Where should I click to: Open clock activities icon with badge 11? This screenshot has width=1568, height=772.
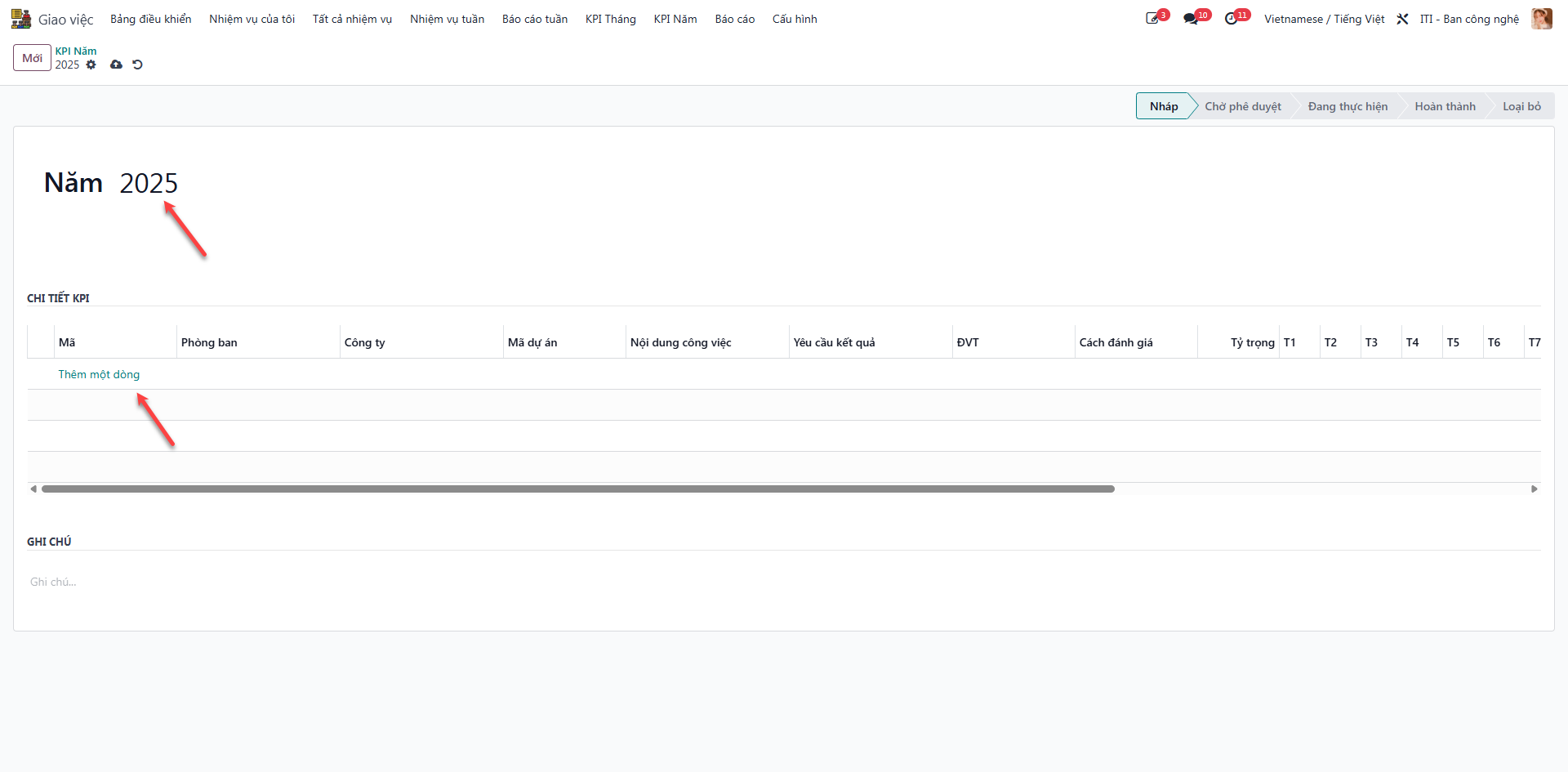click(1232, 18)
